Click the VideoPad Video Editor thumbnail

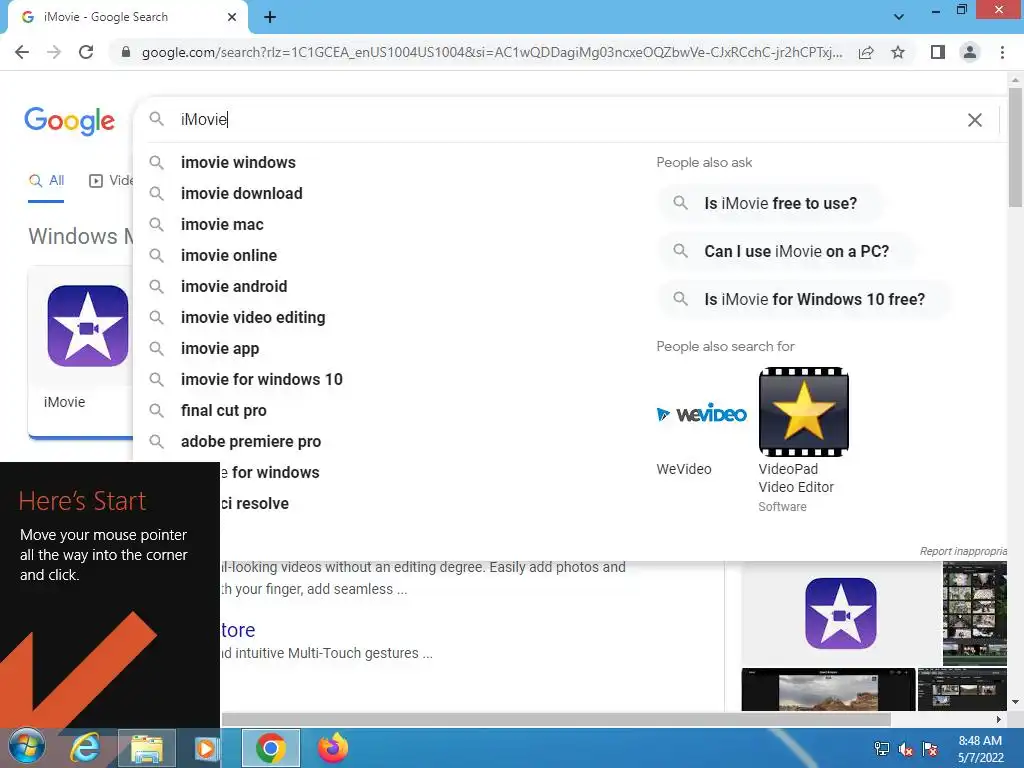(x=803, y=411)
